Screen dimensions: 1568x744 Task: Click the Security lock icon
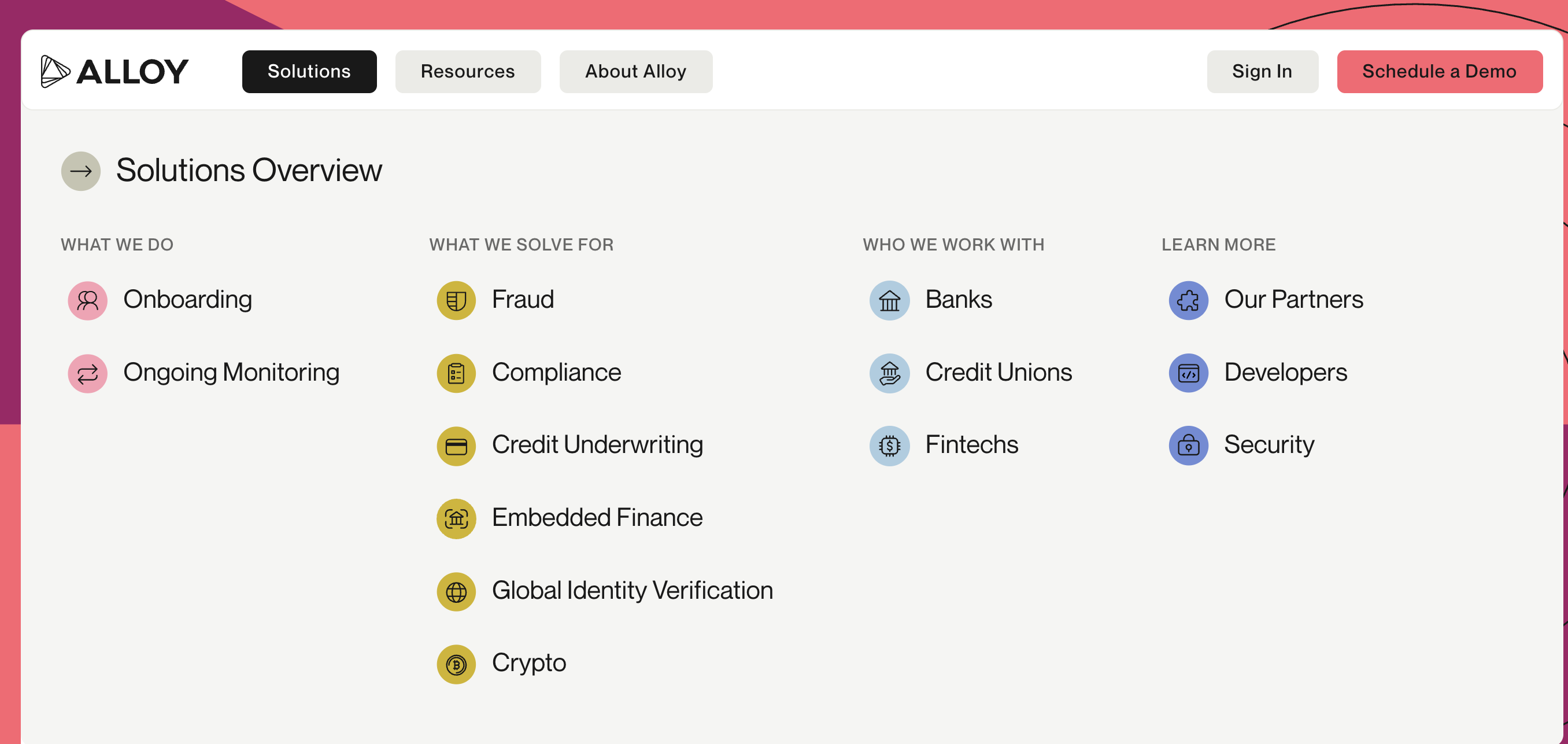[1188, 445]
